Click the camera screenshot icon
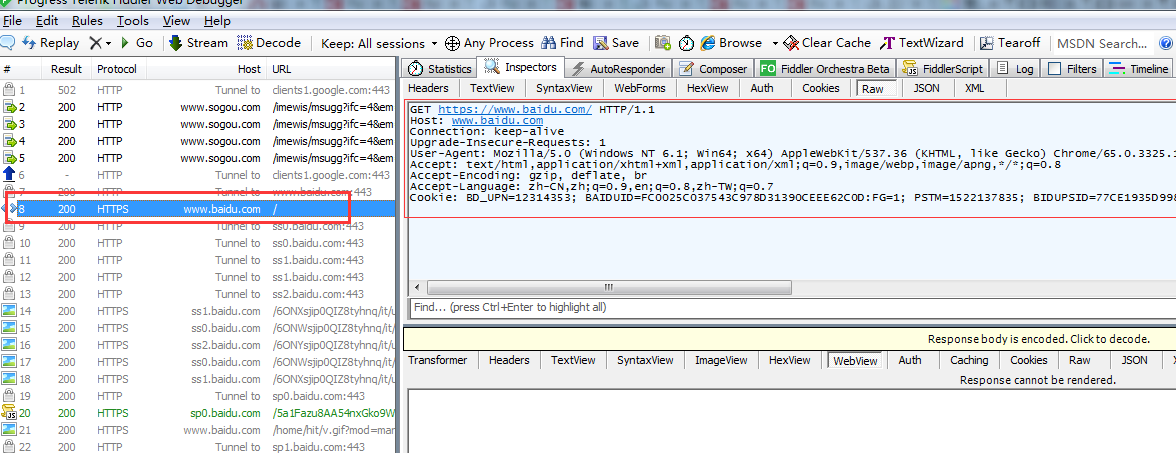 [x=662, y=44]
